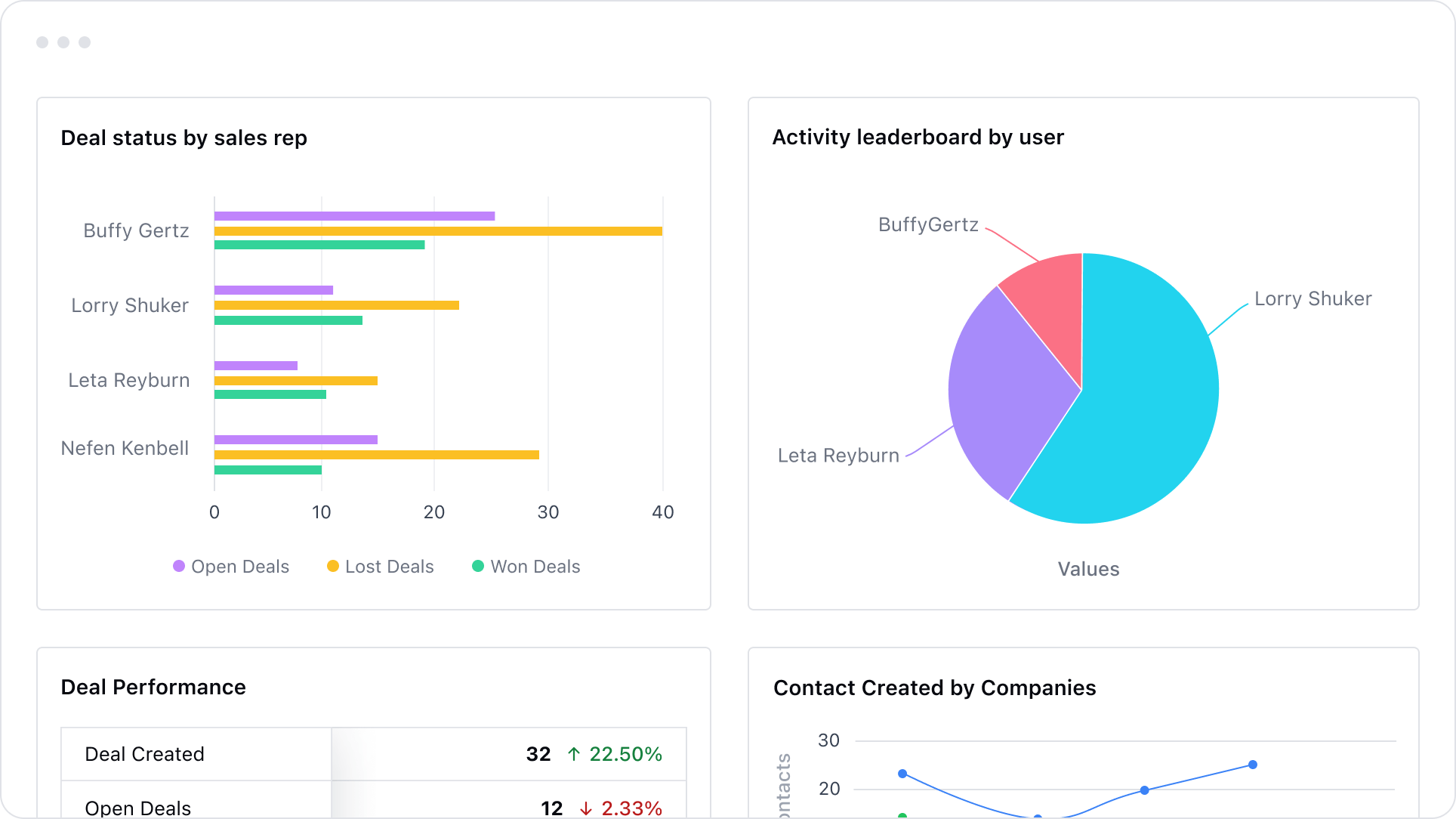Image resolution: width=1456 pixels, height=819 pixels.
Task: Click the first window control dot
Action: pos(42,42)
